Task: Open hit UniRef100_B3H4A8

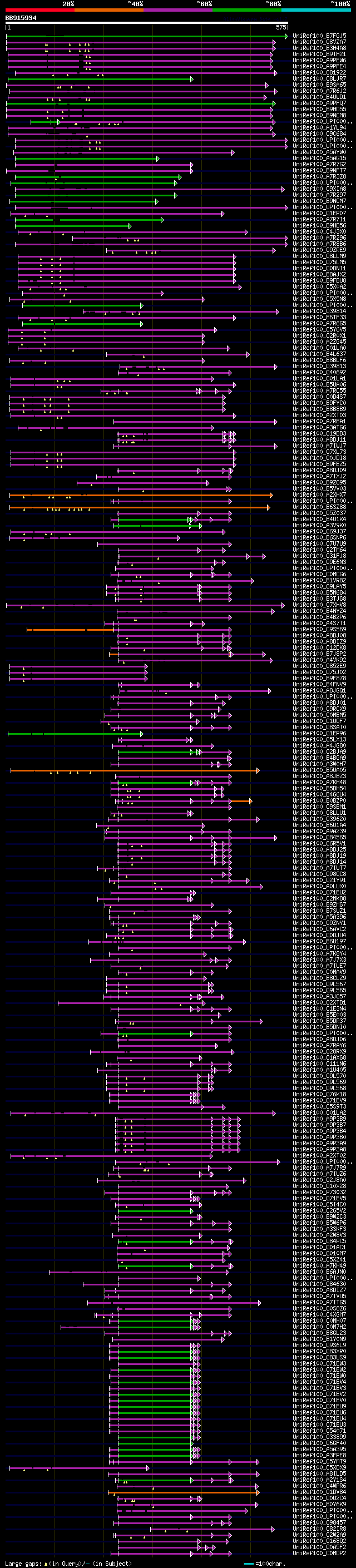Action: [319, 48]
